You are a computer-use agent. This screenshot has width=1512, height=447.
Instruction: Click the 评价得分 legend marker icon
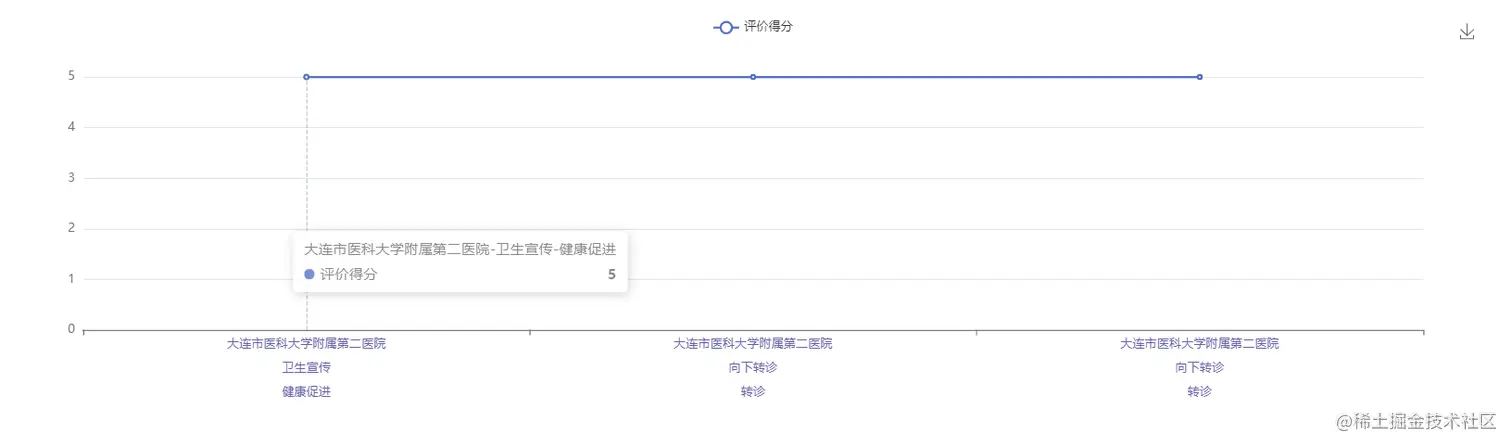726,27
